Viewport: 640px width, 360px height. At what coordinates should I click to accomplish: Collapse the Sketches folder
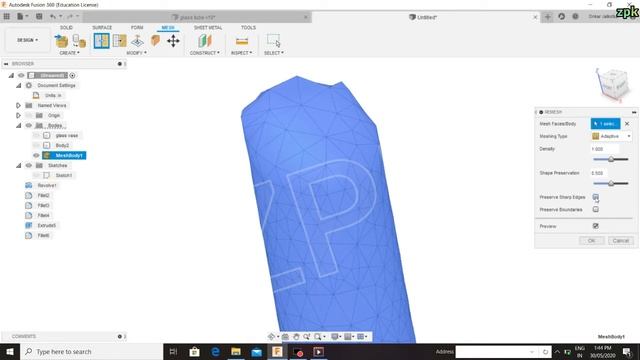pos(19,165)
